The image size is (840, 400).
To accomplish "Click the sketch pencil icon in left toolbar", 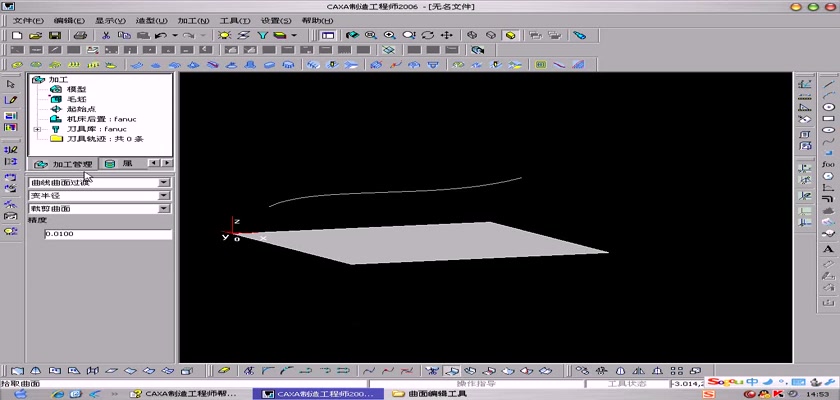I will pyautogui.click(x=11, y=100).
